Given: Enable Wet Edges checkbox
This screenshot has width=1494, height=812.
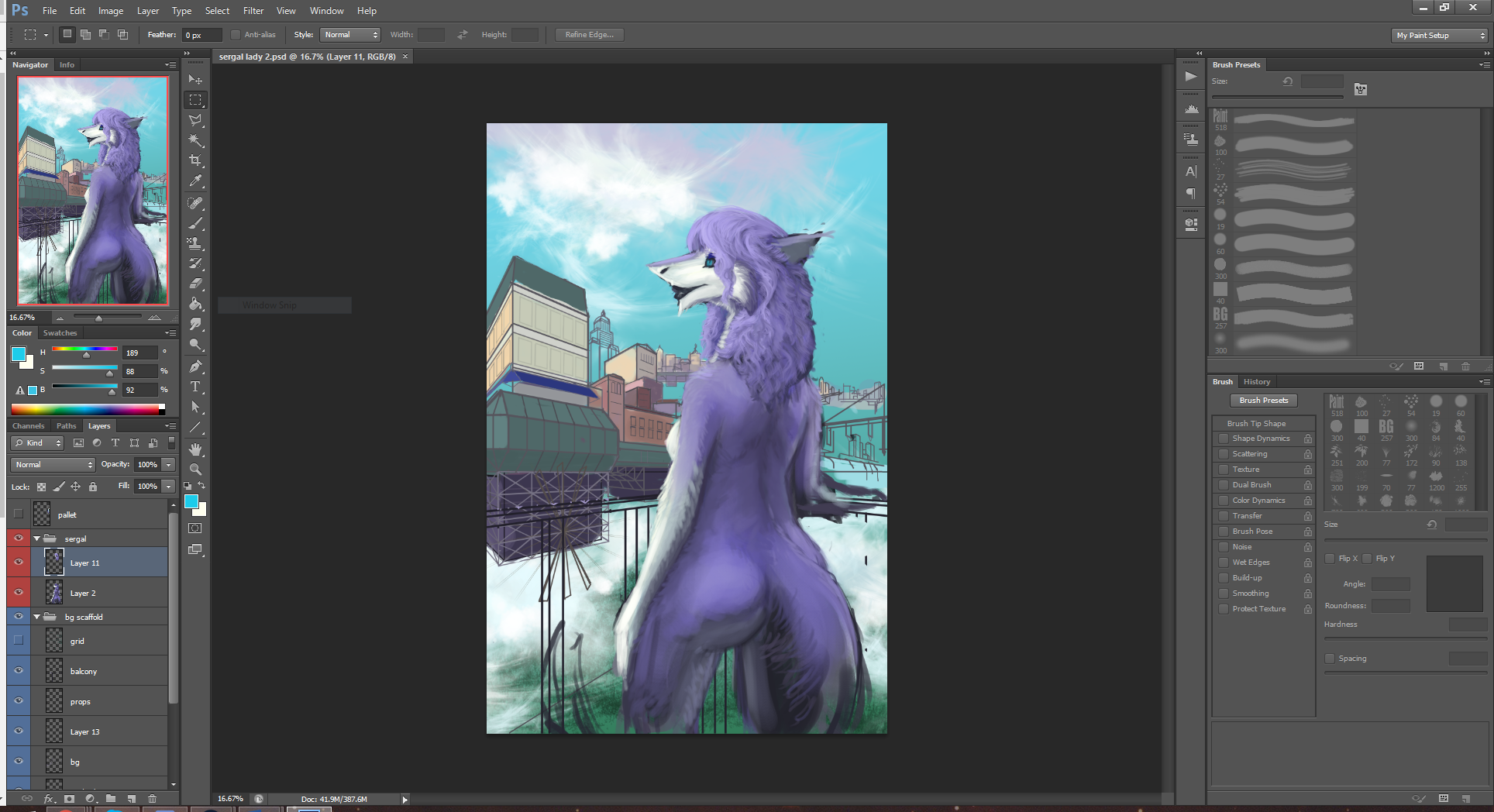Looking at the screenshot, I should coord(1224,563).
